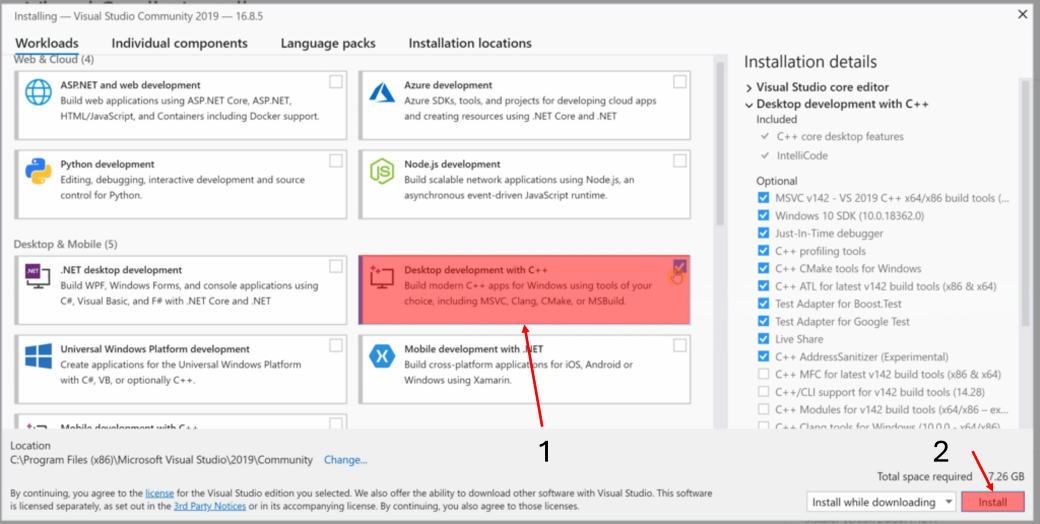Select the Node.js development workload card
1040x524 pixels.
coord(525,184)
